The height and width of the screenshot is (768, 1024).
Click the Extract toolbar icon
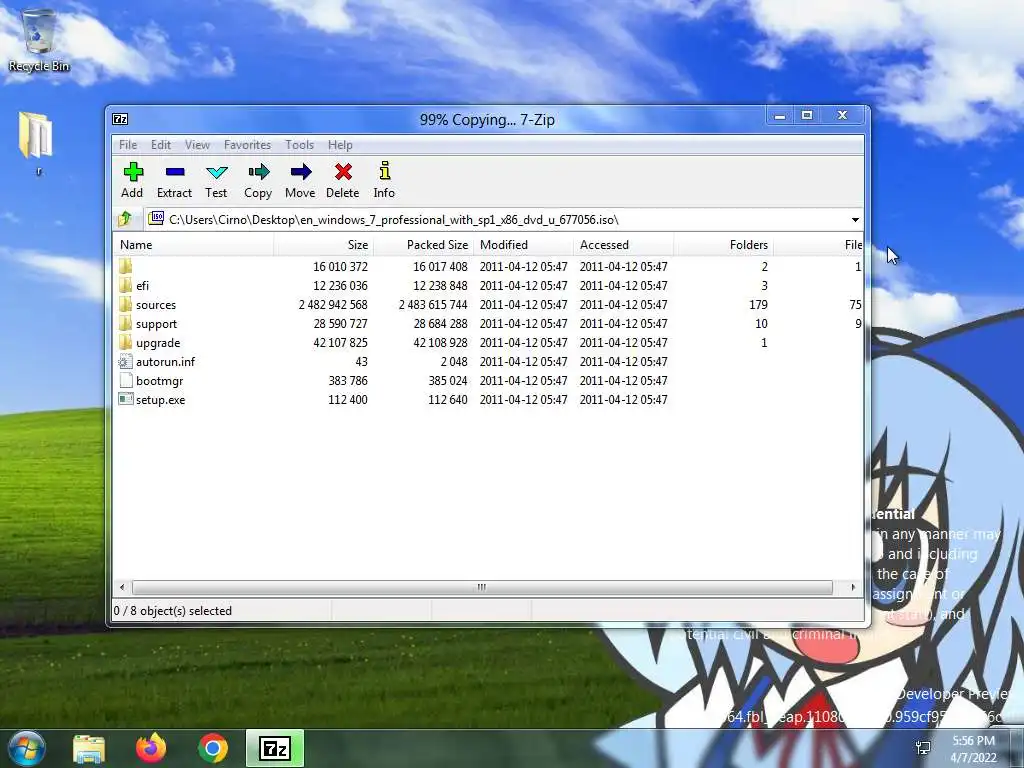point(175,172)
